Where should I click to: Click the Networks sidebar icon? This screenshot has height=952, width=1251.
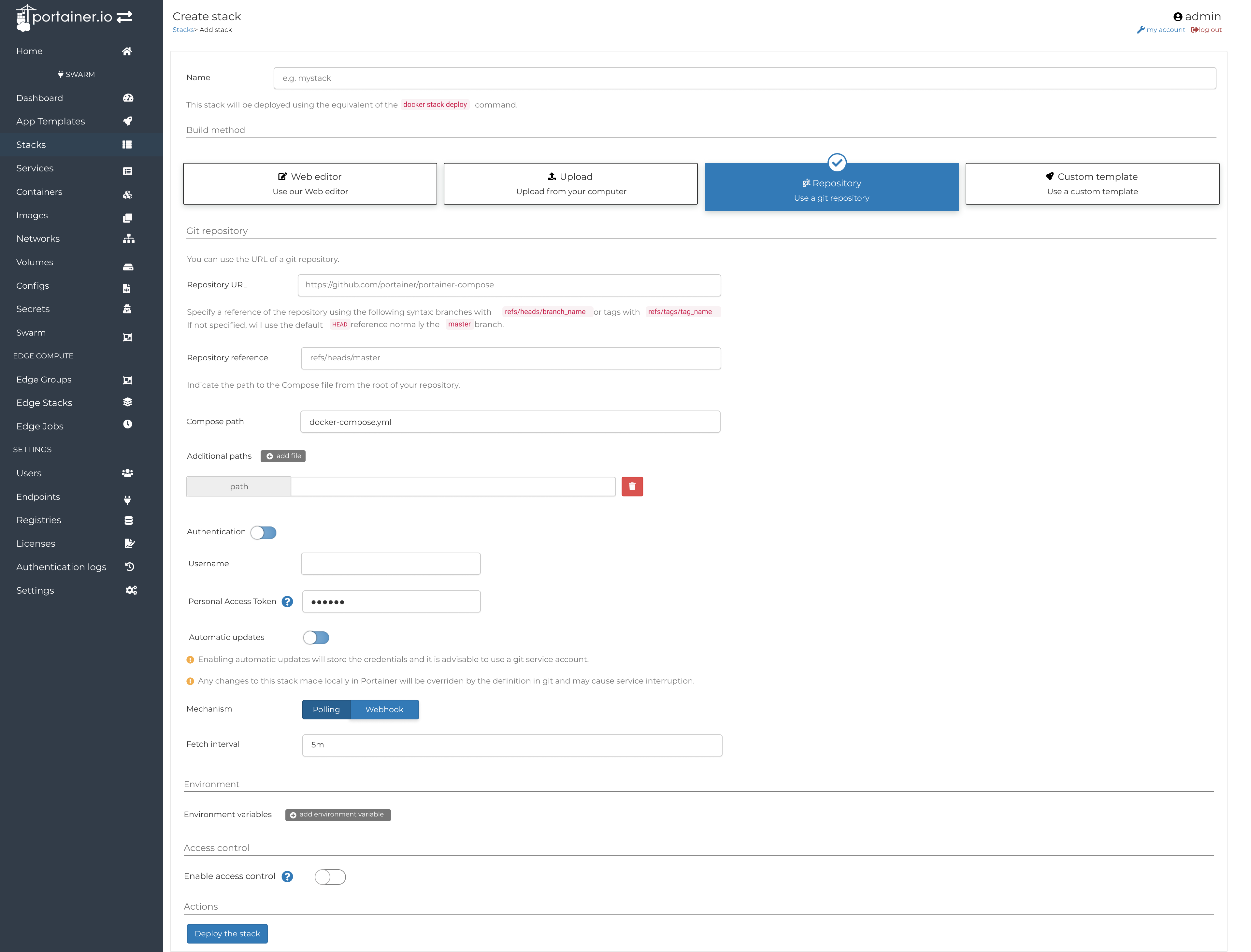129,238
